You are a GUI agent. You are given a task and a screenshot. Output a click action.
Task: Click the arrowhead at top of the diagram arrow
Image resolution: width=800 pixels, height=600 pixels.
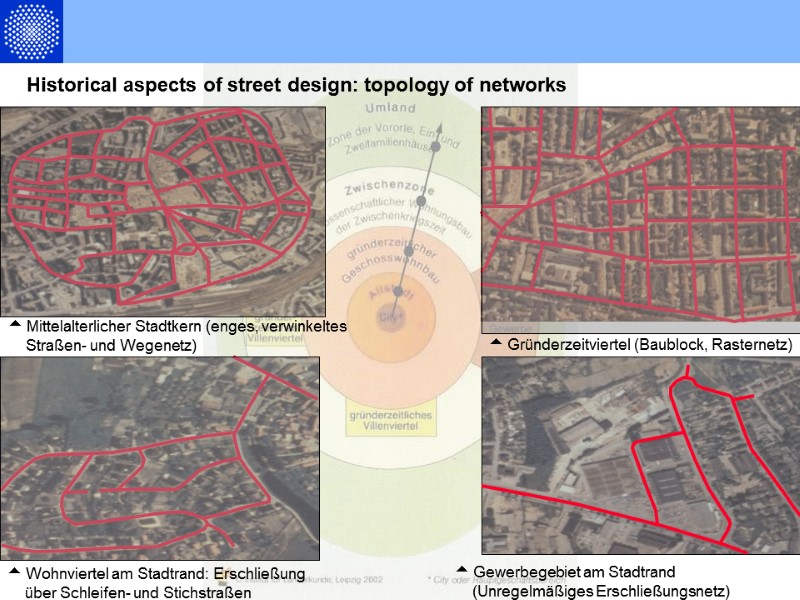tap(439, 128)
